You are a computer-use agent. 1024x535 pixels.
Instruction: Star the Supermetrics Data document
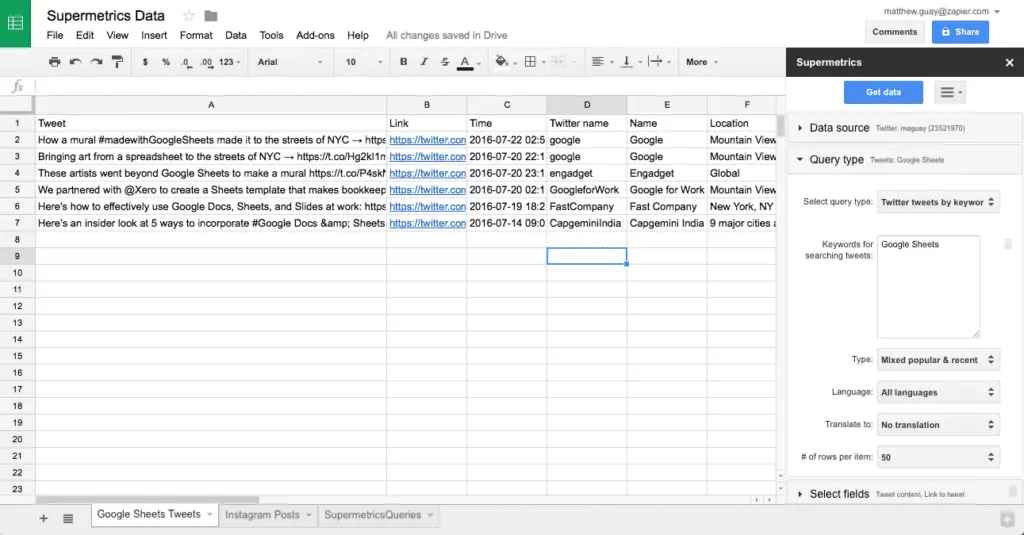click(188, 16)
